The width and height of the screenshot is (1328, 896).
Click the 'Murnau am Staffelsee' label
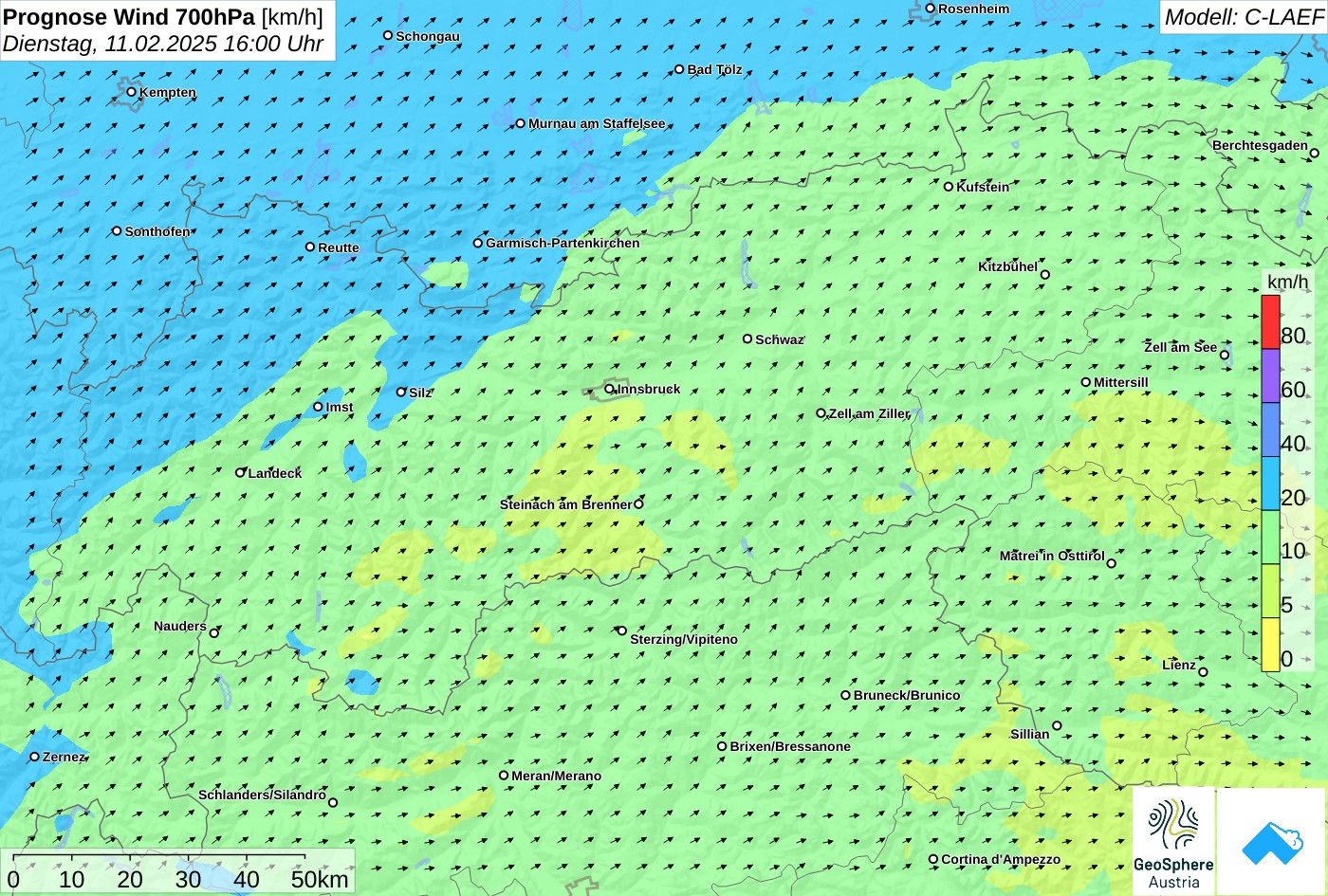597,123
